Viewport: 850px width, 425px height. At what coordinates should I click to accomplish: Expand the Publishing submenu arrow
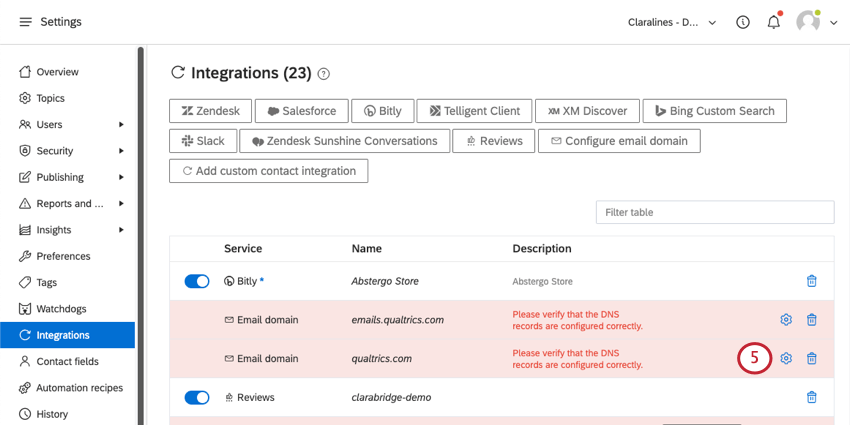click(x=121, y=177)
